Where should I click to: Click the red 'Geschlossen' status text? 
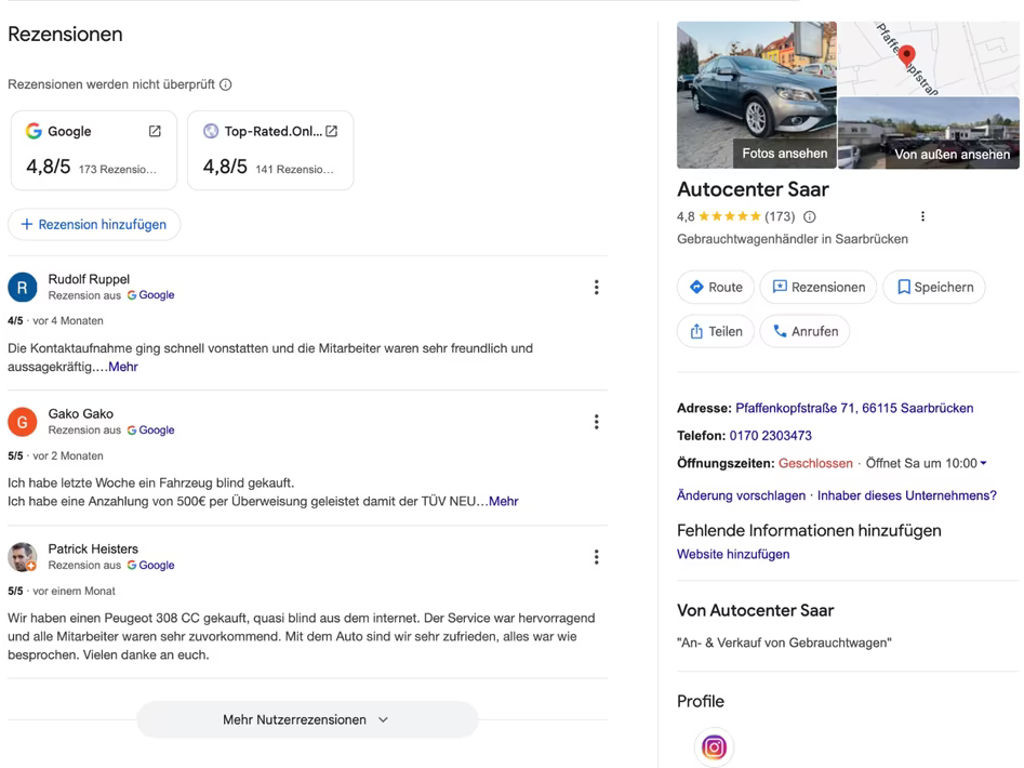coord(816,464)
